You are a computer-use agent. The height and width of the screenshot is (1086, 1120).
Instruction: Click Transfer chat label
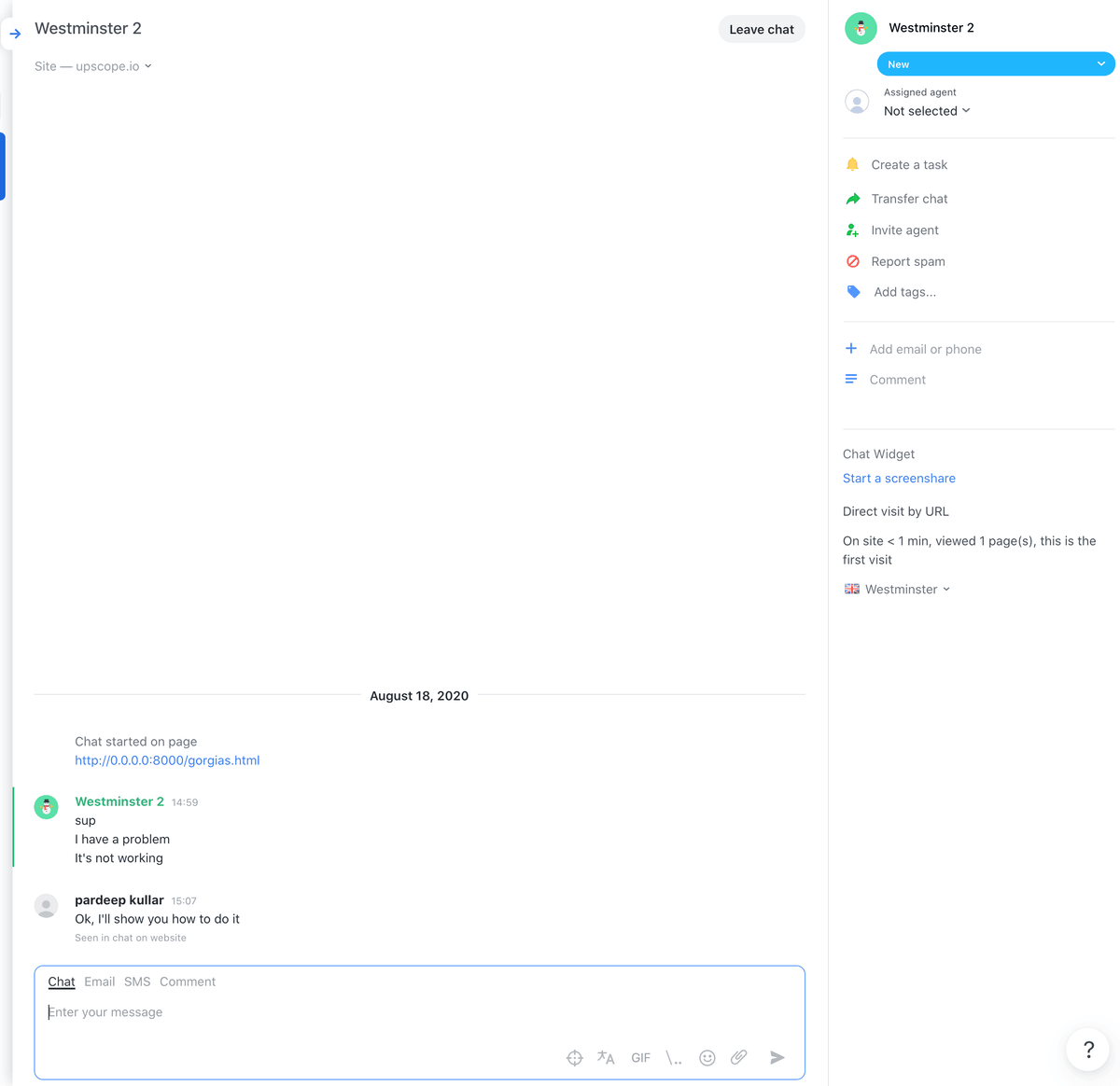[x=909, y=199]
